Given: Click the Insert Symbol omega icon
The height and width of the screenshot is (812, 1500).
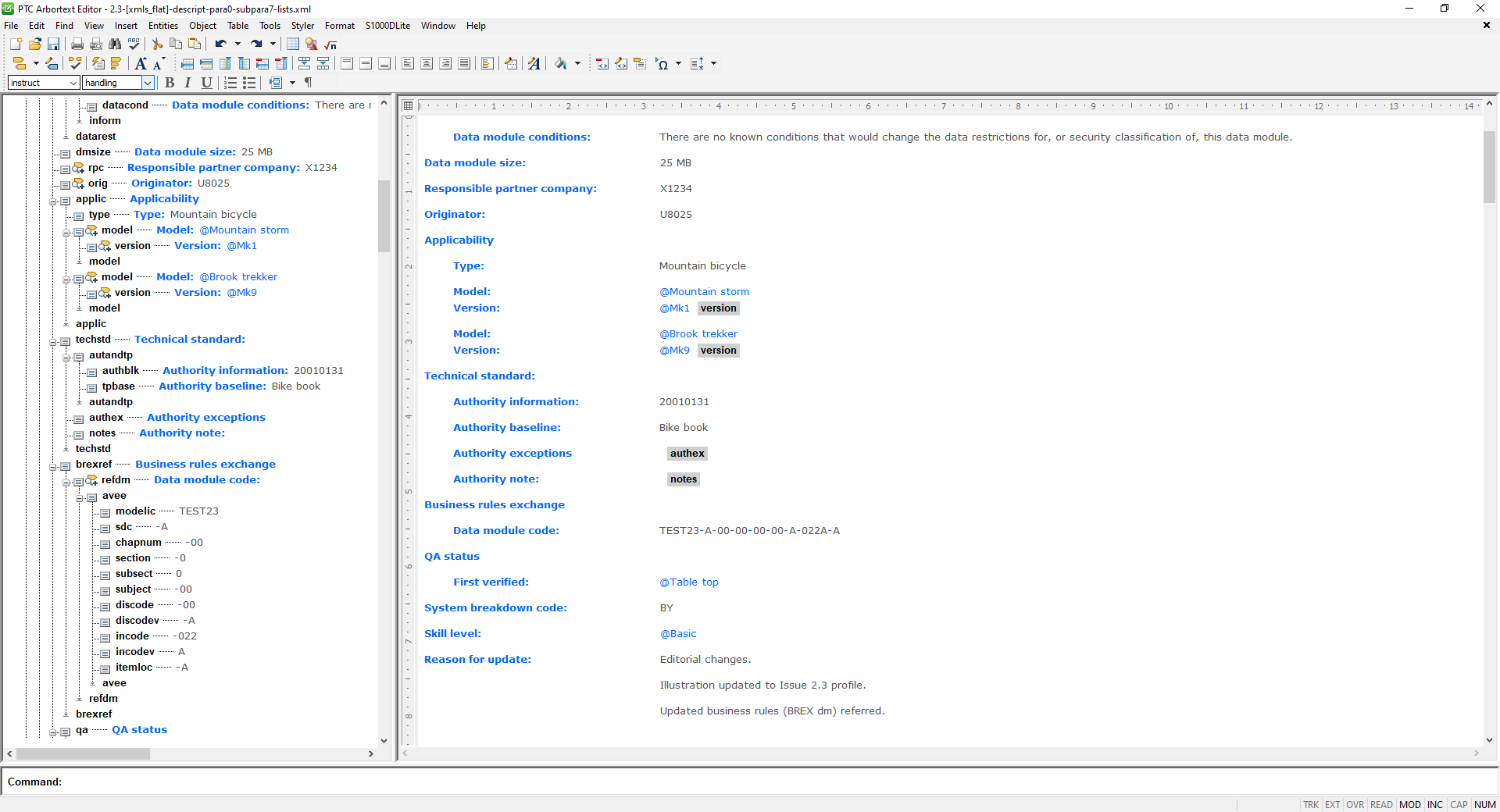Looking at the screenshot, I should [663, 64].
